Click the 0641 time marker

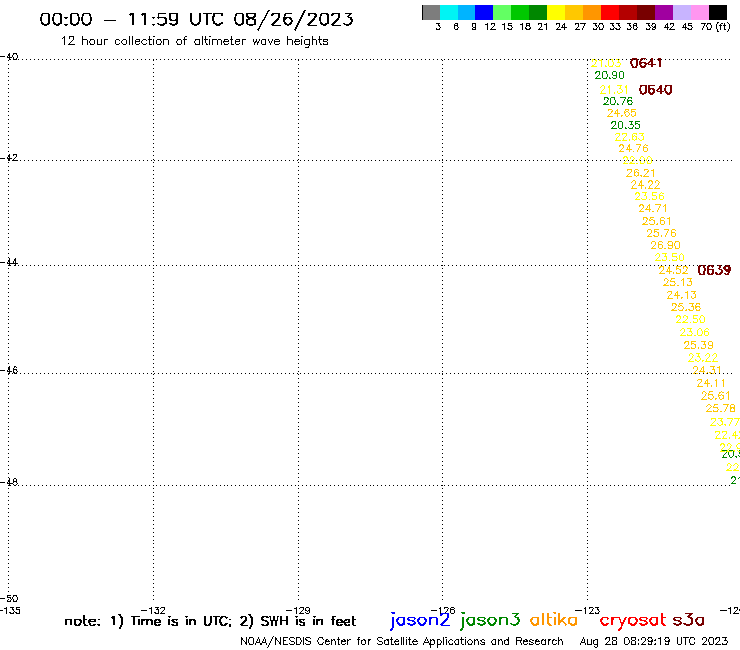click(x=646, y=63)
